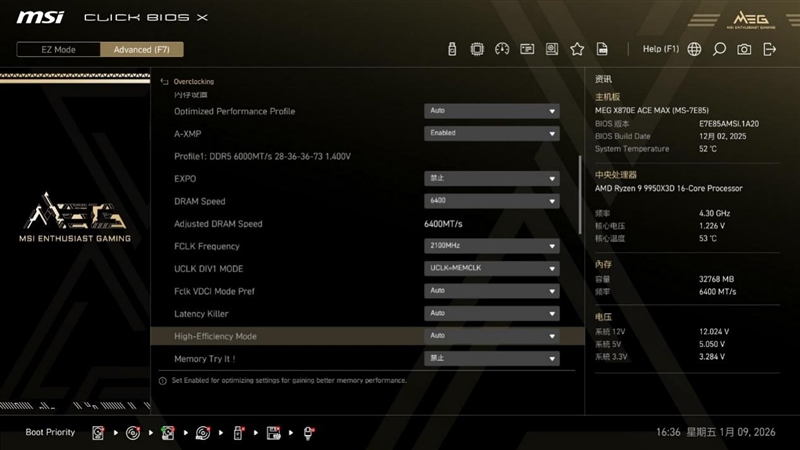
Task: Click the MEG logo at top right
Action: click(751, 20)
